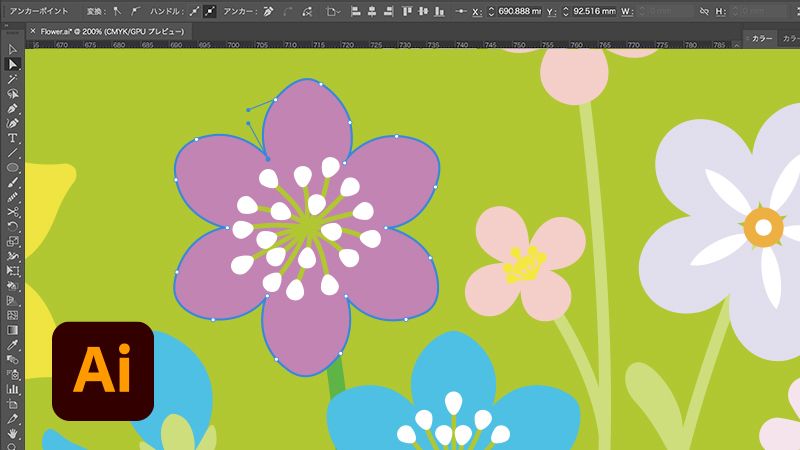Select the Lasso tool
The width and height of the screenshot is (800, 450).
coord(13,94)
